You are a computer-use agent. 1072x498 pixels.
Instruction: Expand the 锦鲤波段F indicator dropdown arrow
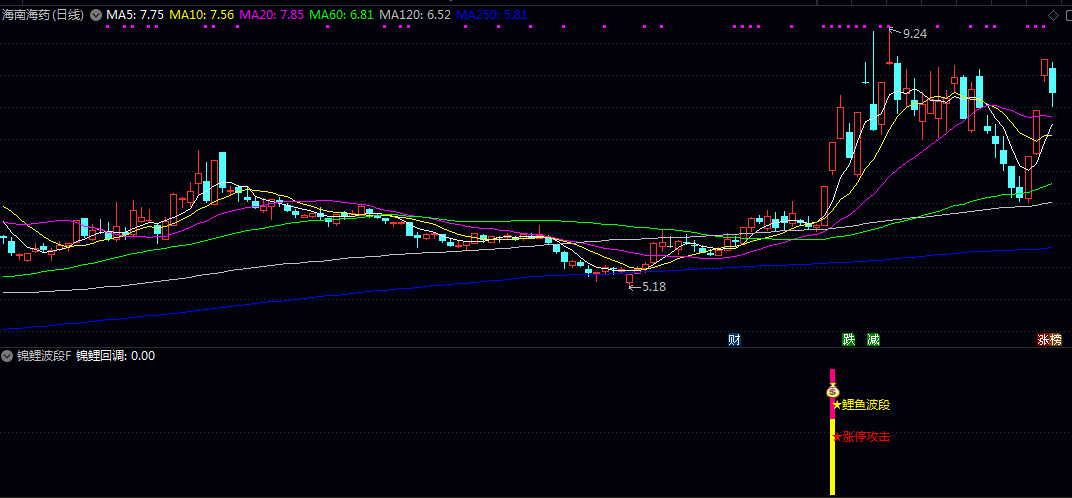(7, 356)
